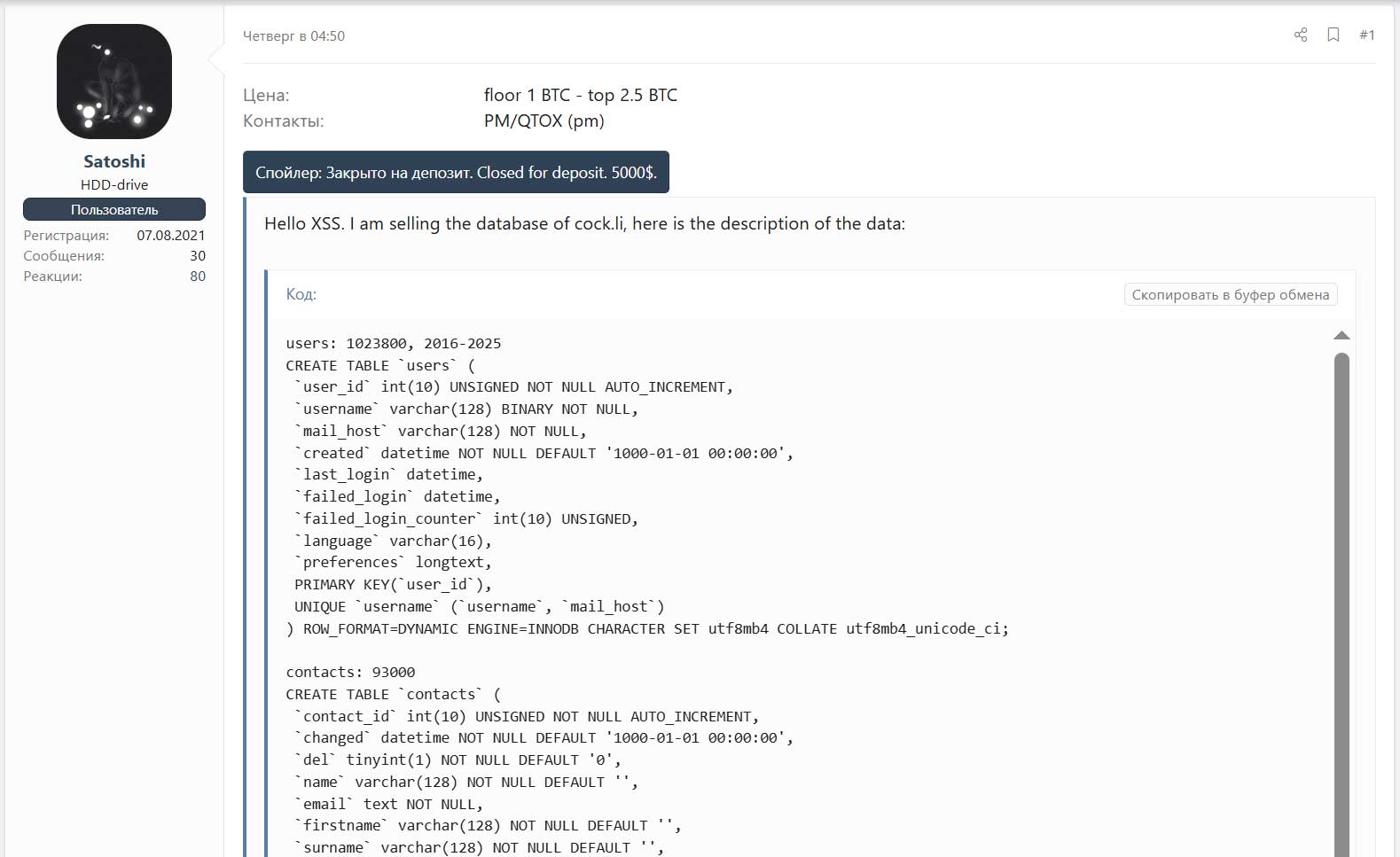Click the `preferences` longtext line
This screenshot has width=1400, height=857.
(393, 563)
